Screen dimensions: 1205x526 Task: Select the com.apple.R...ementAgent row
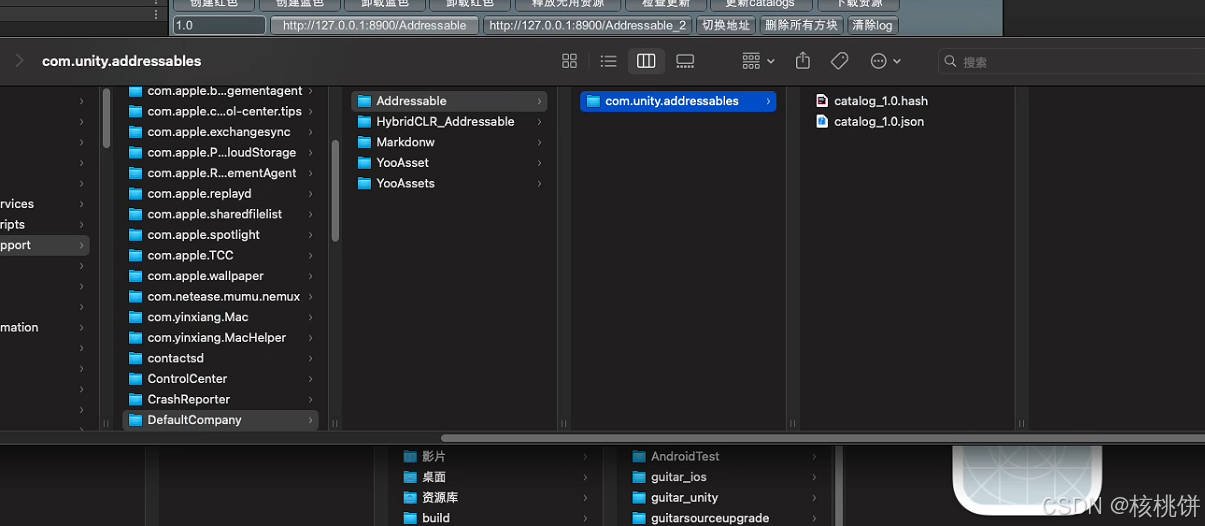pyautogui.click(x=221, y=173)
